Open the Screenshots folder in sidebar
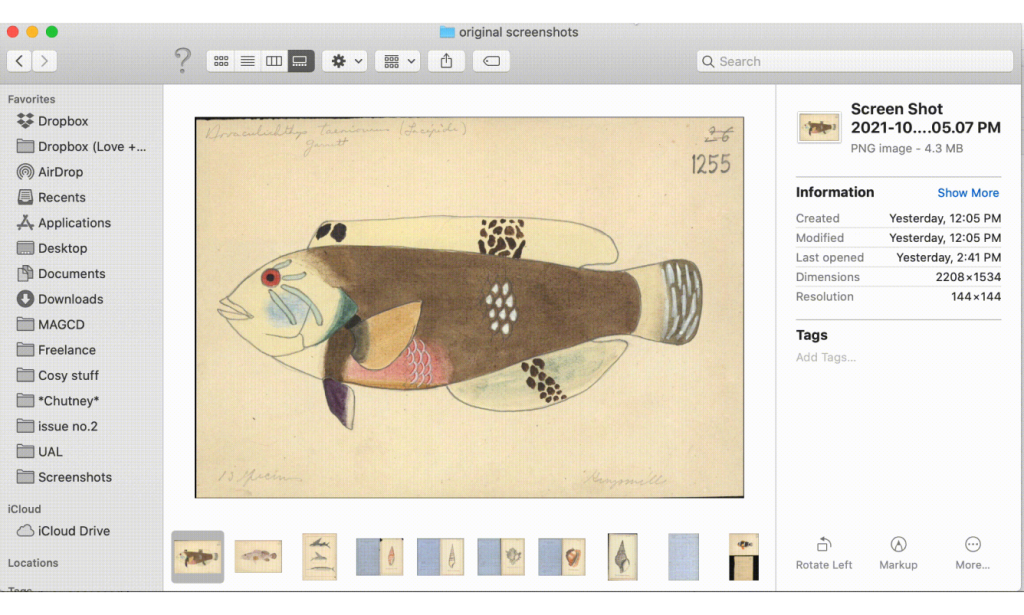The height and width of the screenshot is (615, 1024). (x=64, y=477)
